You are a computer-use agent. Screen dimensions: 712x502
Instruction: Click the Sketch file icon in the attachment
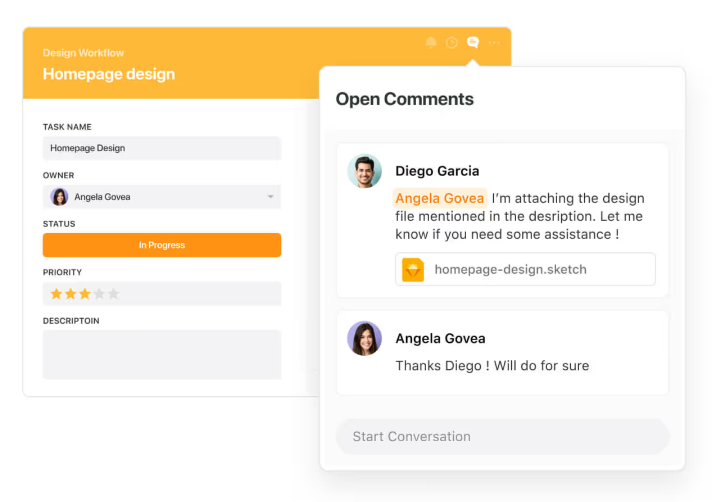coord(413,270)
